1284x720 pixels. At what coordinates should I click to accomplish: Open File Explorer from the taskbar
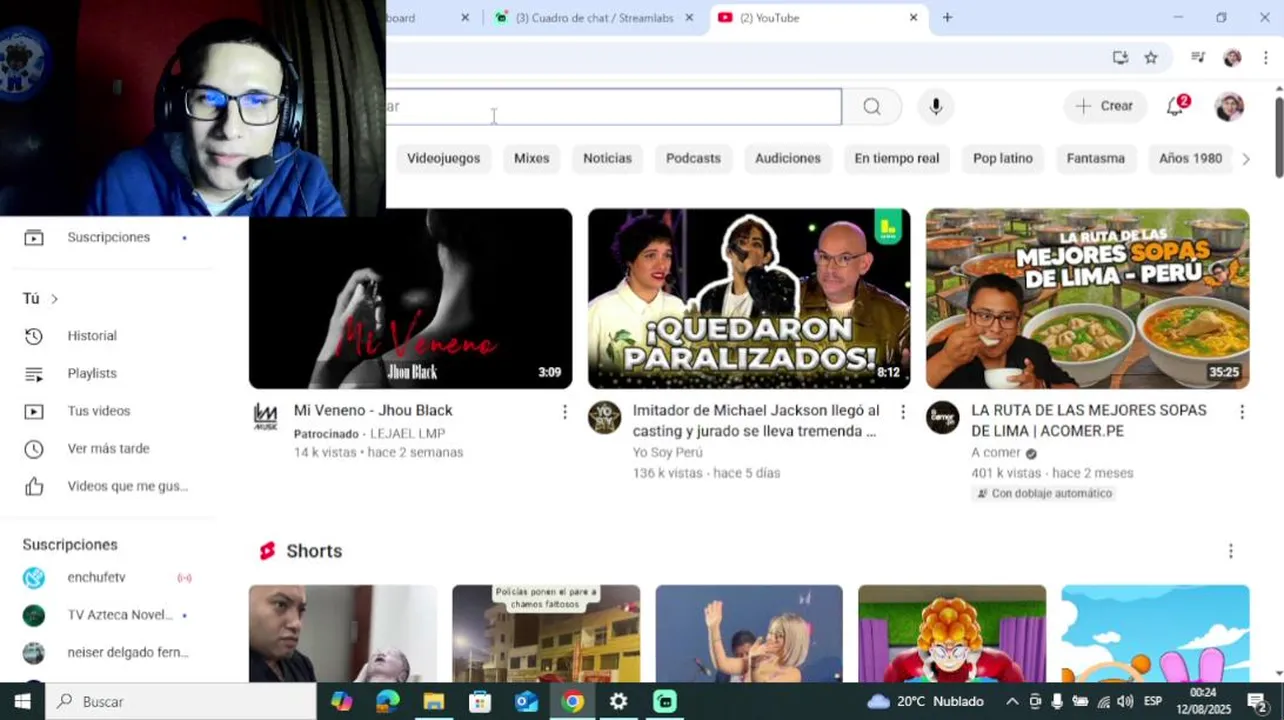pyautogui.click(x=433, y=702)
